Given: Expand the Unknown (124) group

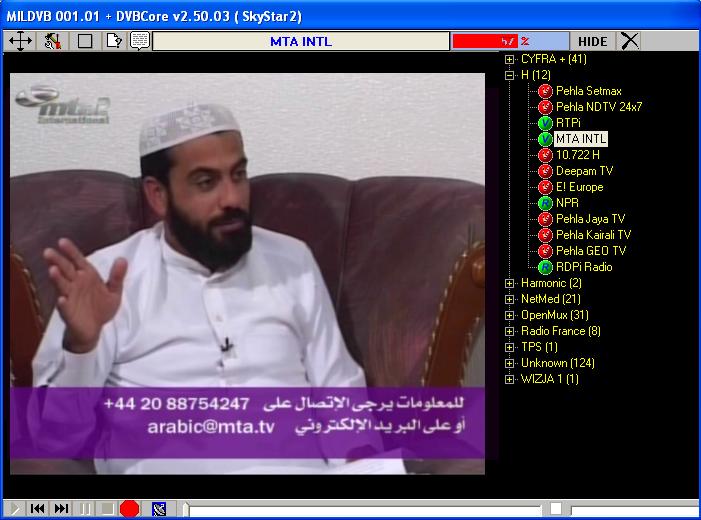Looking at the screenshot, I should tap(509, 363).
